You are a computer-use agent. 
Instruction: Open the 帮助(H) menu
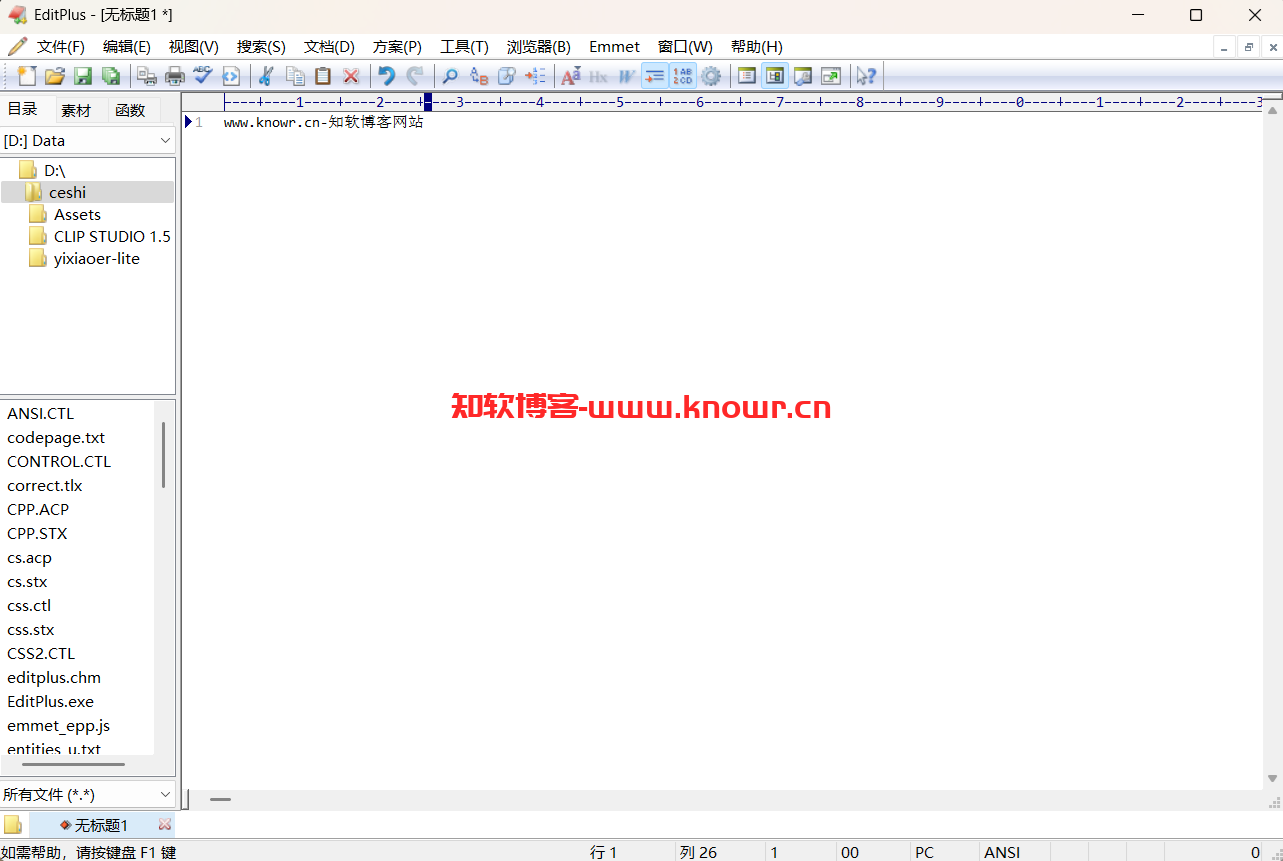tap(757, 47)
